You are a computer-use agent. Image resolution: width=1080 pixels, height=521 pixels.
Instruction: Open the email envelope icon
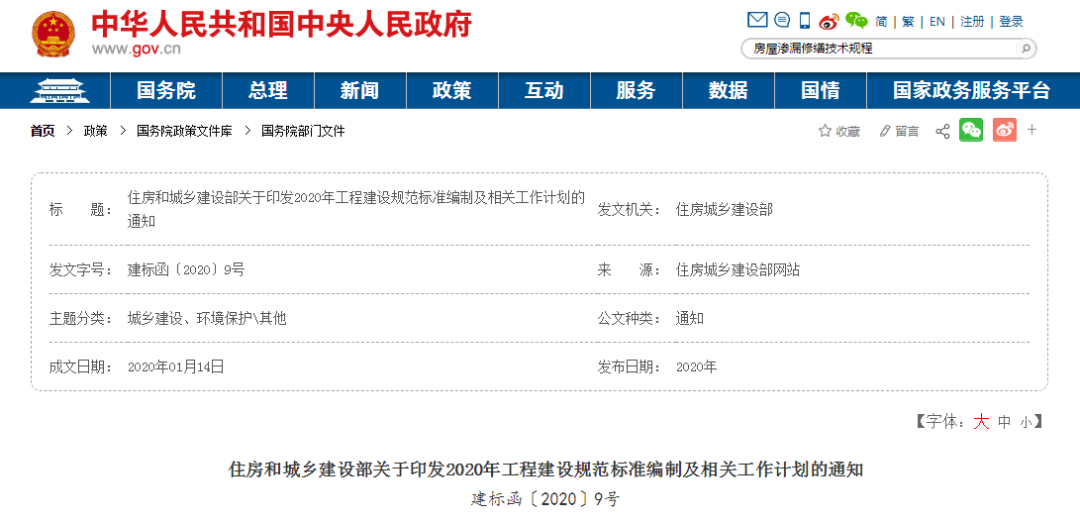pyautogui.click(x=757, y=21)
